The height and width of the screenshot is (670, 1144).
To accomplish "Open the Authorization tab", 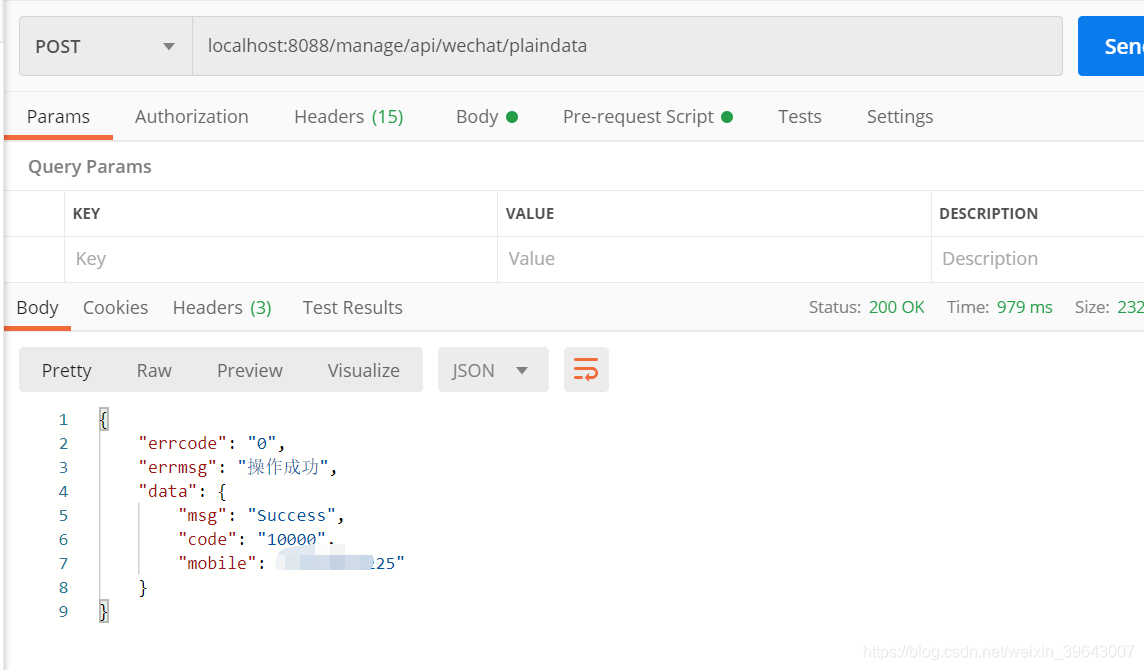I will click(x=192, y=117).
